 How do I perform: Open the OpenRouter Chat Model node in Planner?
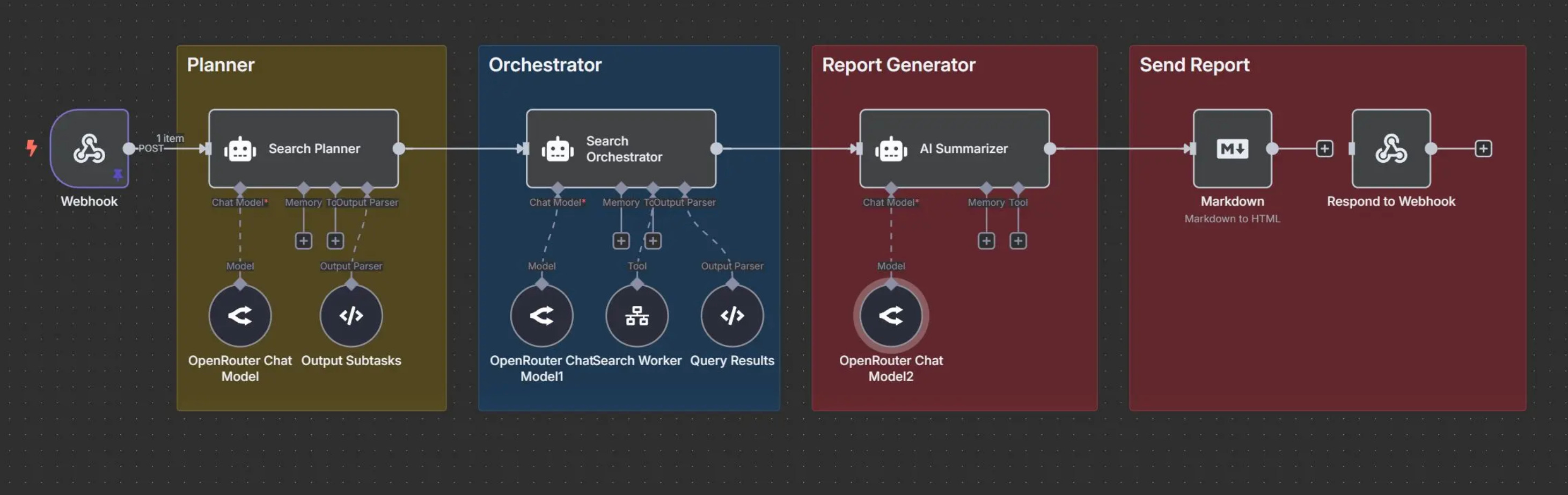240,315
